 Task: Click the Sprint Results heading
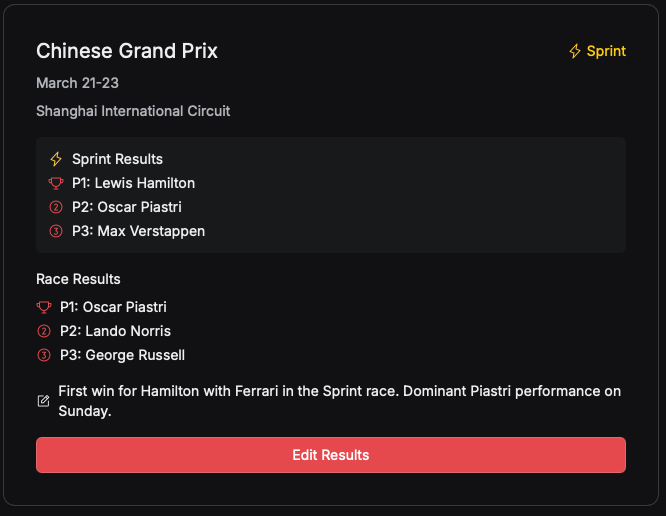pos(117,159)
